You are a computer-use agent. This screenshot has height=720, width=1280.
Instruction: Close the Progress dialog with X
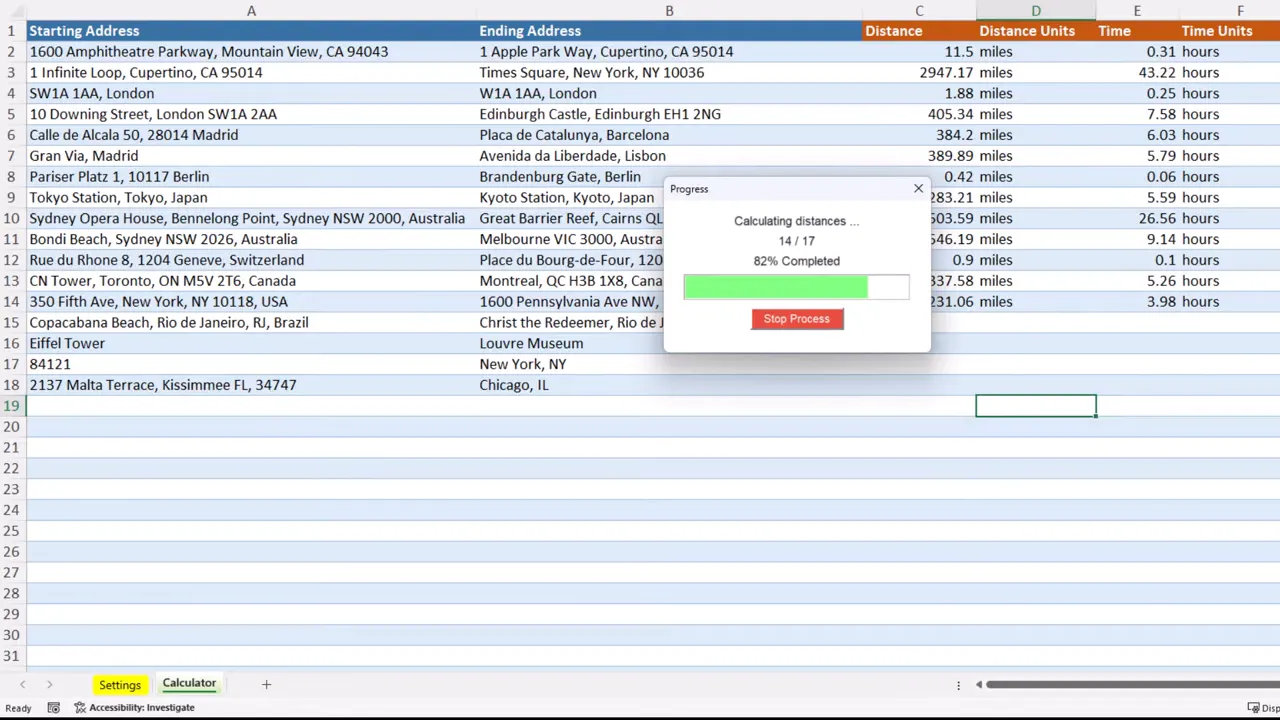[x=918, y=188]
